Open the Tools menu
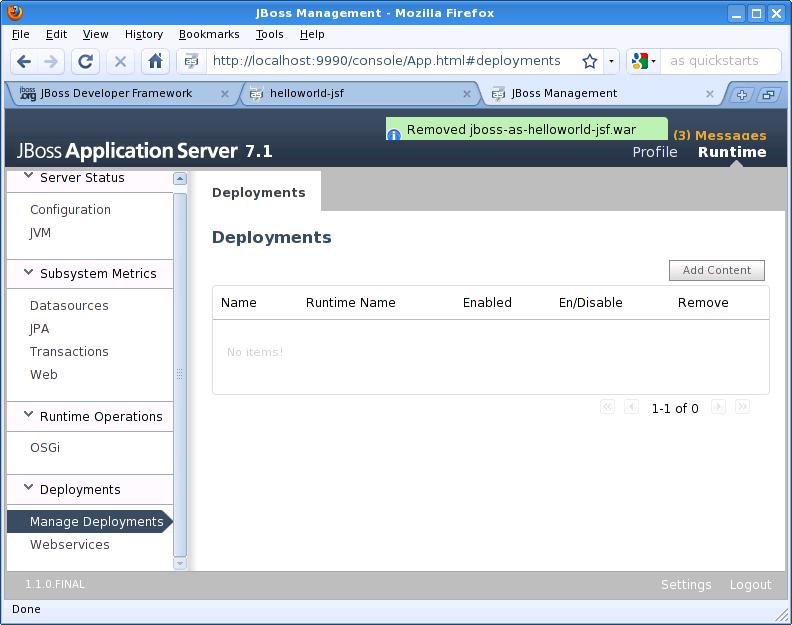Screen dimensions: 792x625 269,34
